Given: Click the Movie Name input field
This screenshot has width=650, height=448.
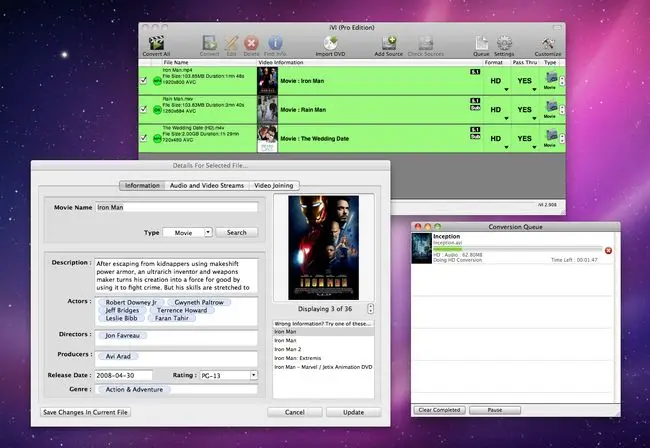Looking at the screenshot, I should (177, 207).
